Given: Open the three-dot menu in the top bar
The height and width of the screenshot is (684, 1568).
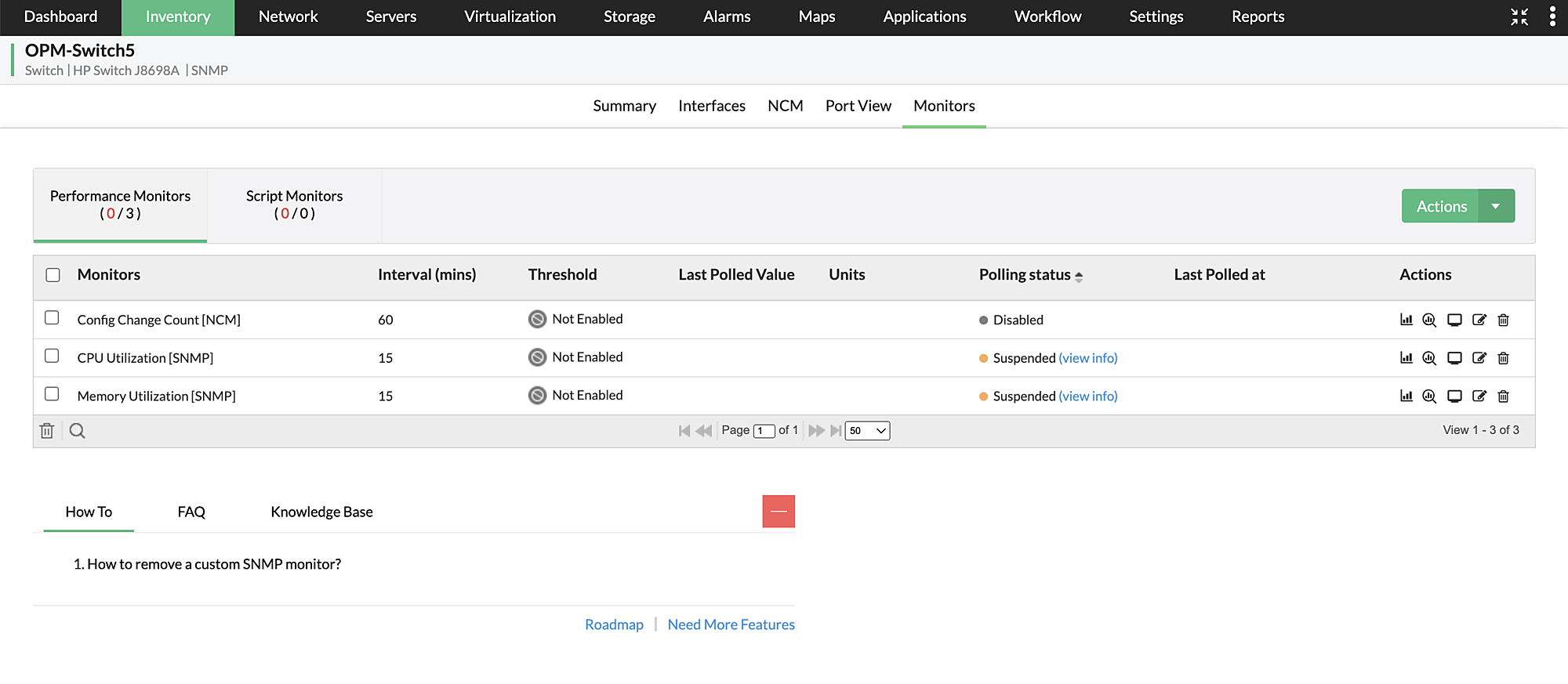Looking at the screenshot, I should [x=1552, y=16].
